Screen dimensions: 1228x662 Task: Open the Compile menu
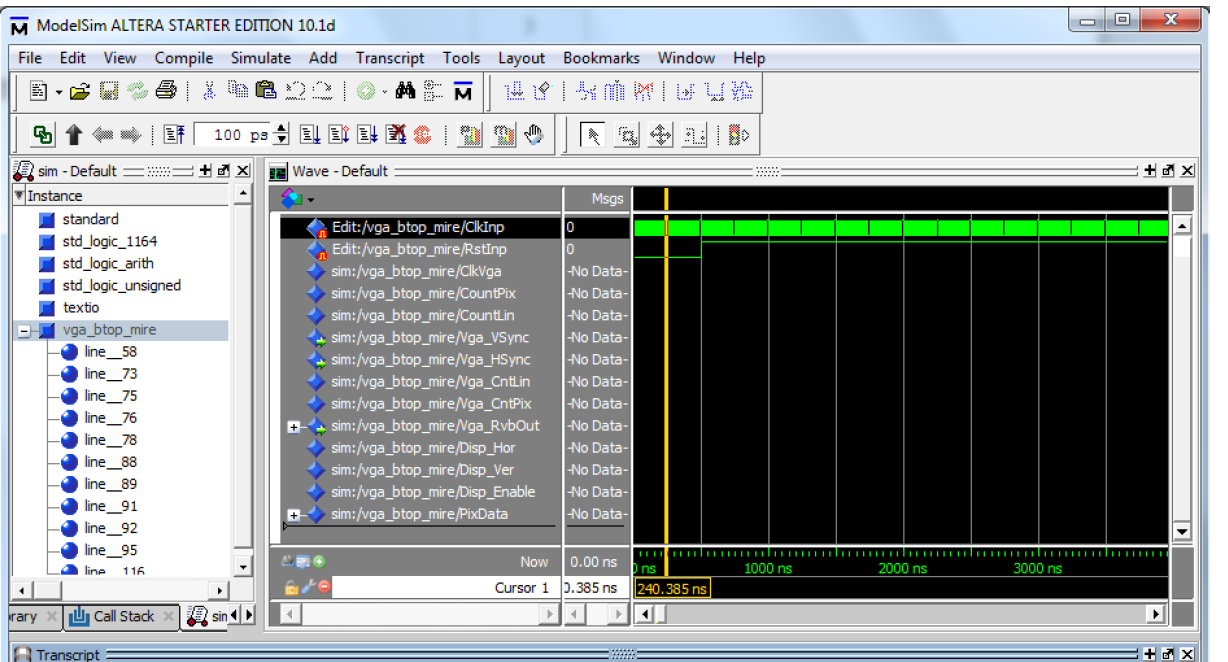[184, 58]
